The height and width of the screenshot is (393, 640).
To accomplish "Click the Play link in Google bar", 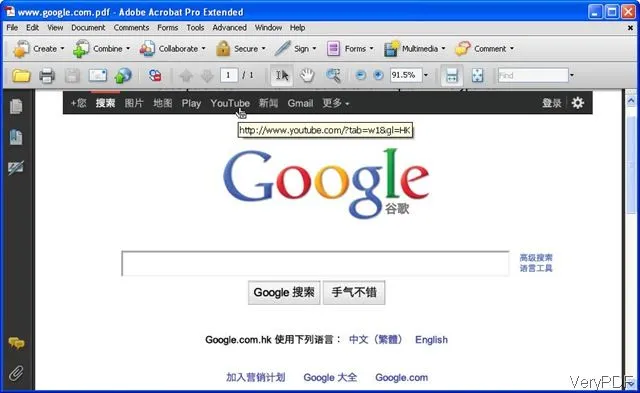I will [191, 103].
